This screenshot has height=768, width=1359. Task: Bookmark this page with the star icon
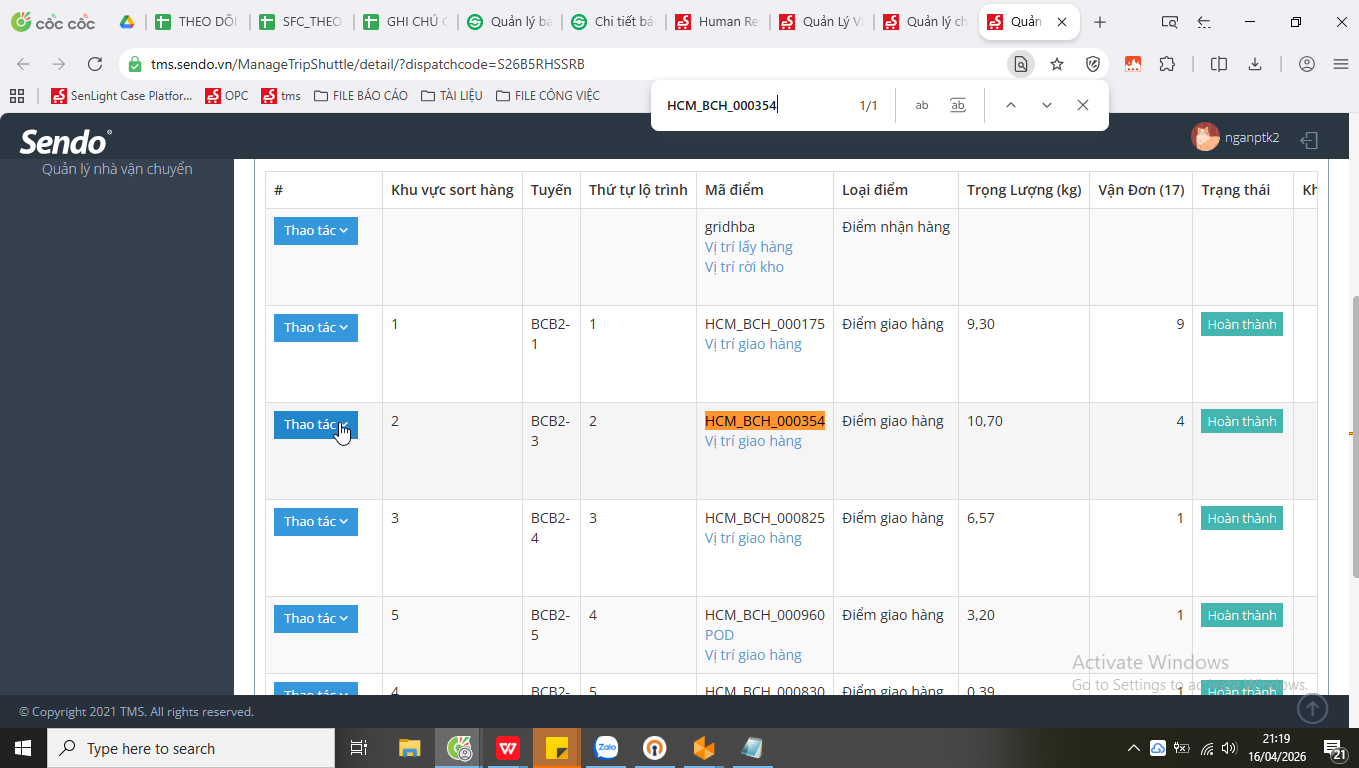[1057, 64]
